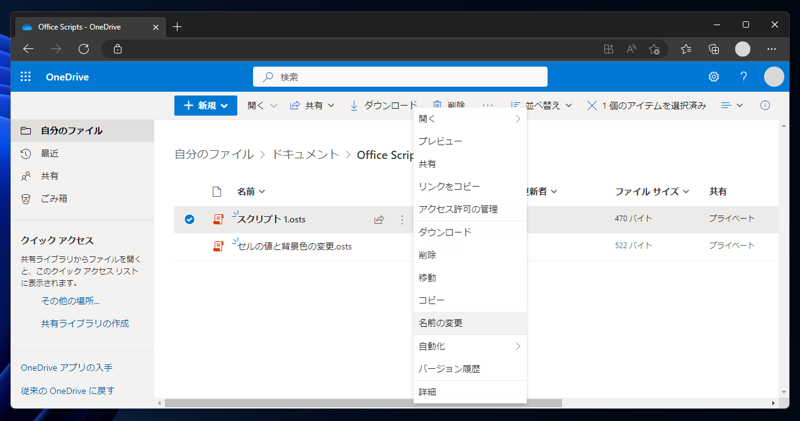Click ダウンロード in the toolbar
Viewport: 800px width, 421px height.
[x=383, y=106]
